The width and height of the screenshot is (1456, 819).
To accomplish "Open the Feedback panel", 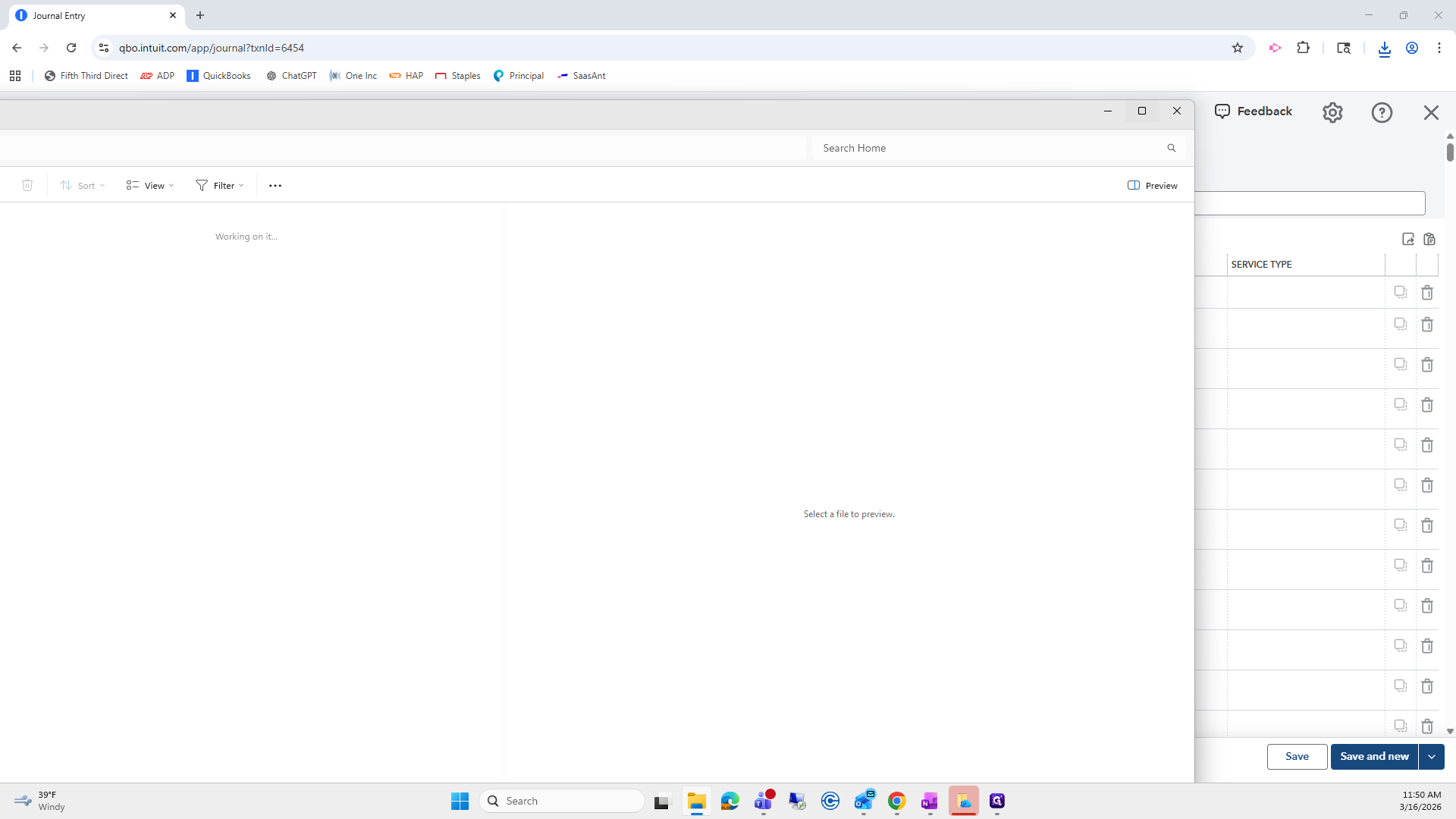I will coord(1254,111).
